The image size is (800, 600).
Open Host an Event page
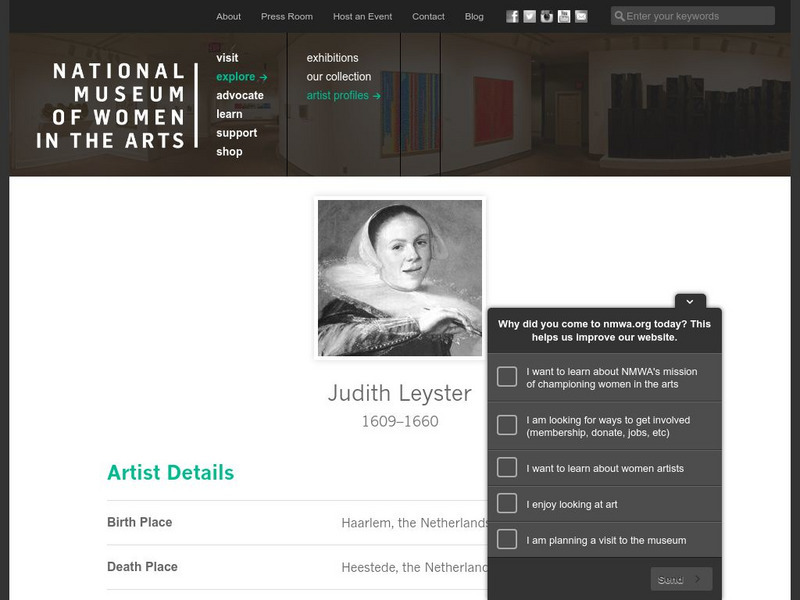(362, 16)
